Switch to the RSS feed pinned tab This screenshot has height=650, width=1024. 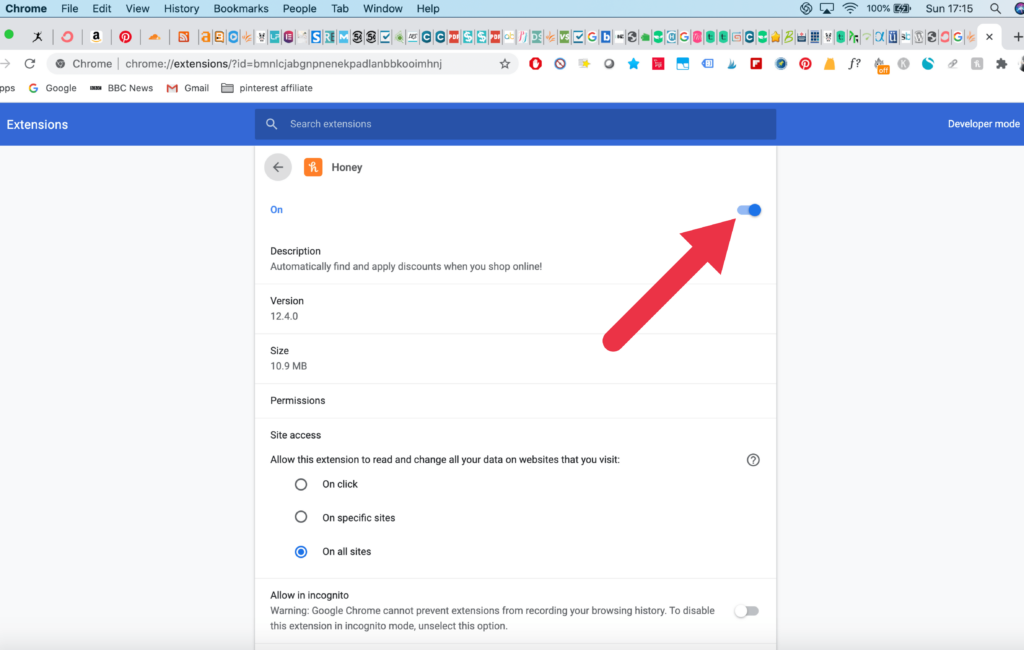(x=184, y=37)
